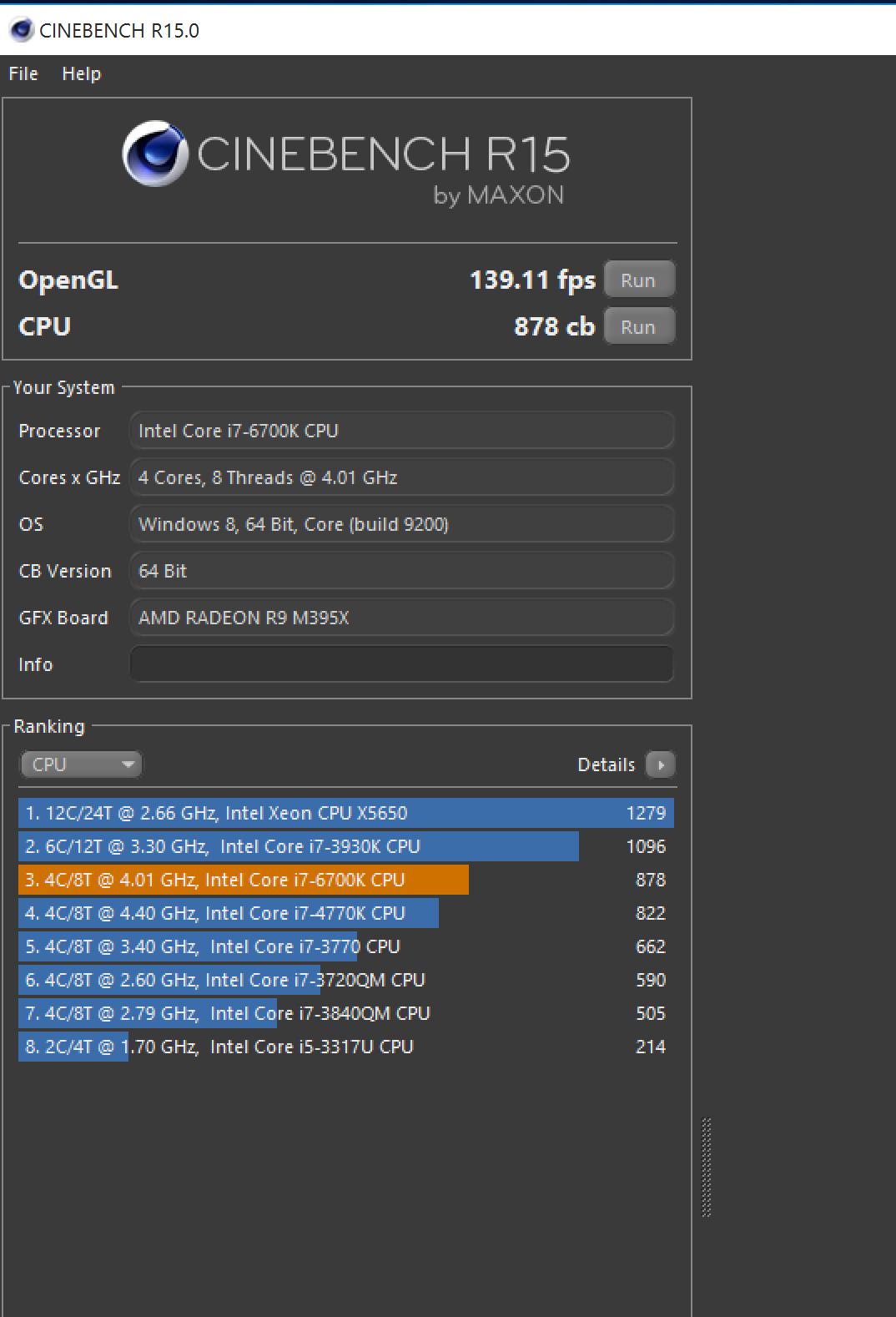Click the Cinebench R15 sphere logo
The image size is (896, 1317).
tap(155, 154)
